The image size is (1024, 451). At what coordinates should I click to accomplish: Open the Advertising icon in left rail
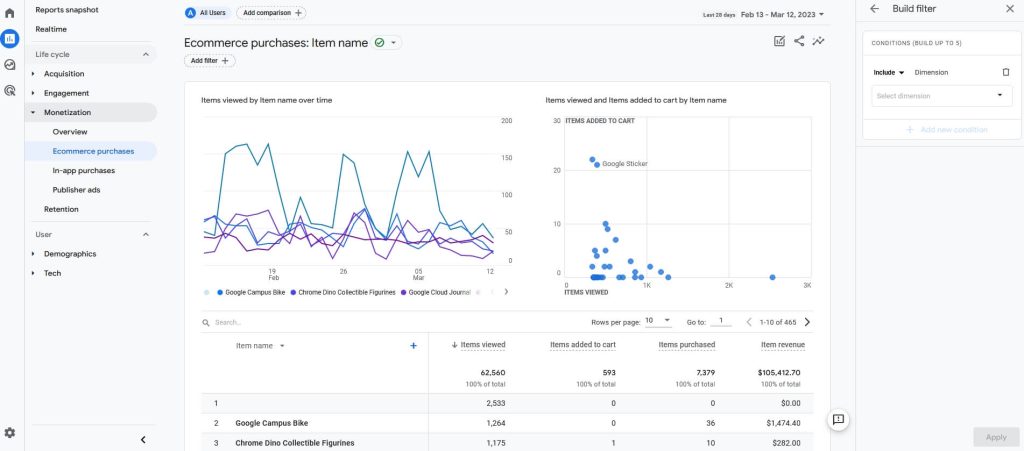(10, 91)
